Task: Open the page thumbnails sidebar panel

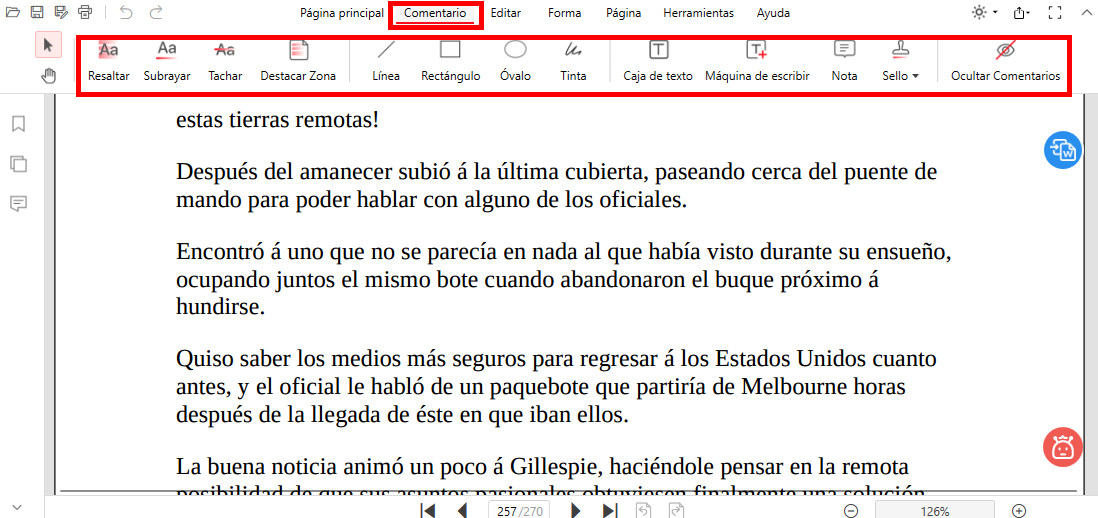Action: coord(19,164)
